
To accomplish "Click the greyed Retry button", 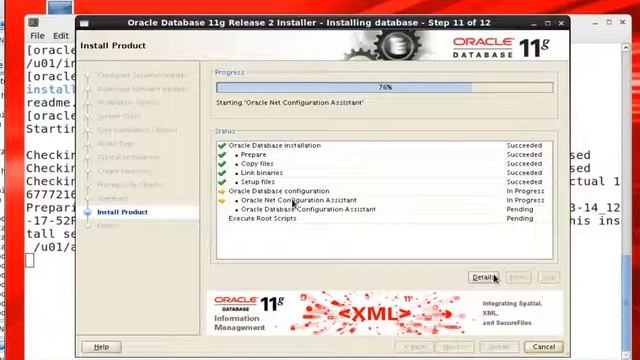I will (519, 278).
